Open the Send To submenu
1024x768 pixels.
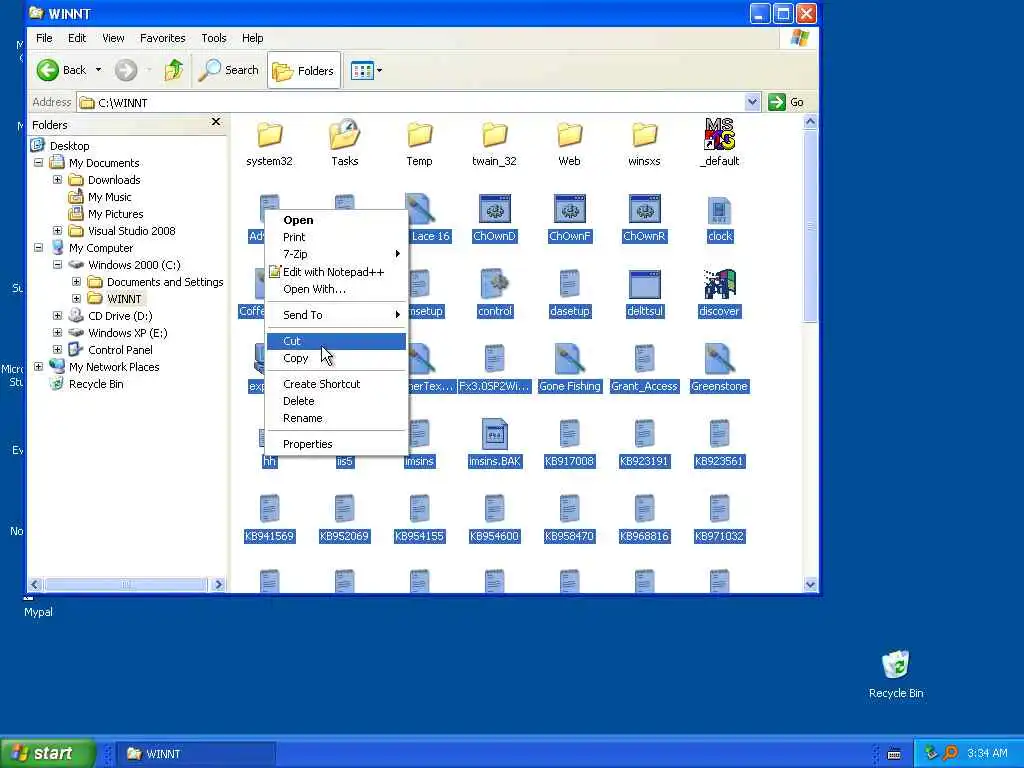[x=336, y=315]
